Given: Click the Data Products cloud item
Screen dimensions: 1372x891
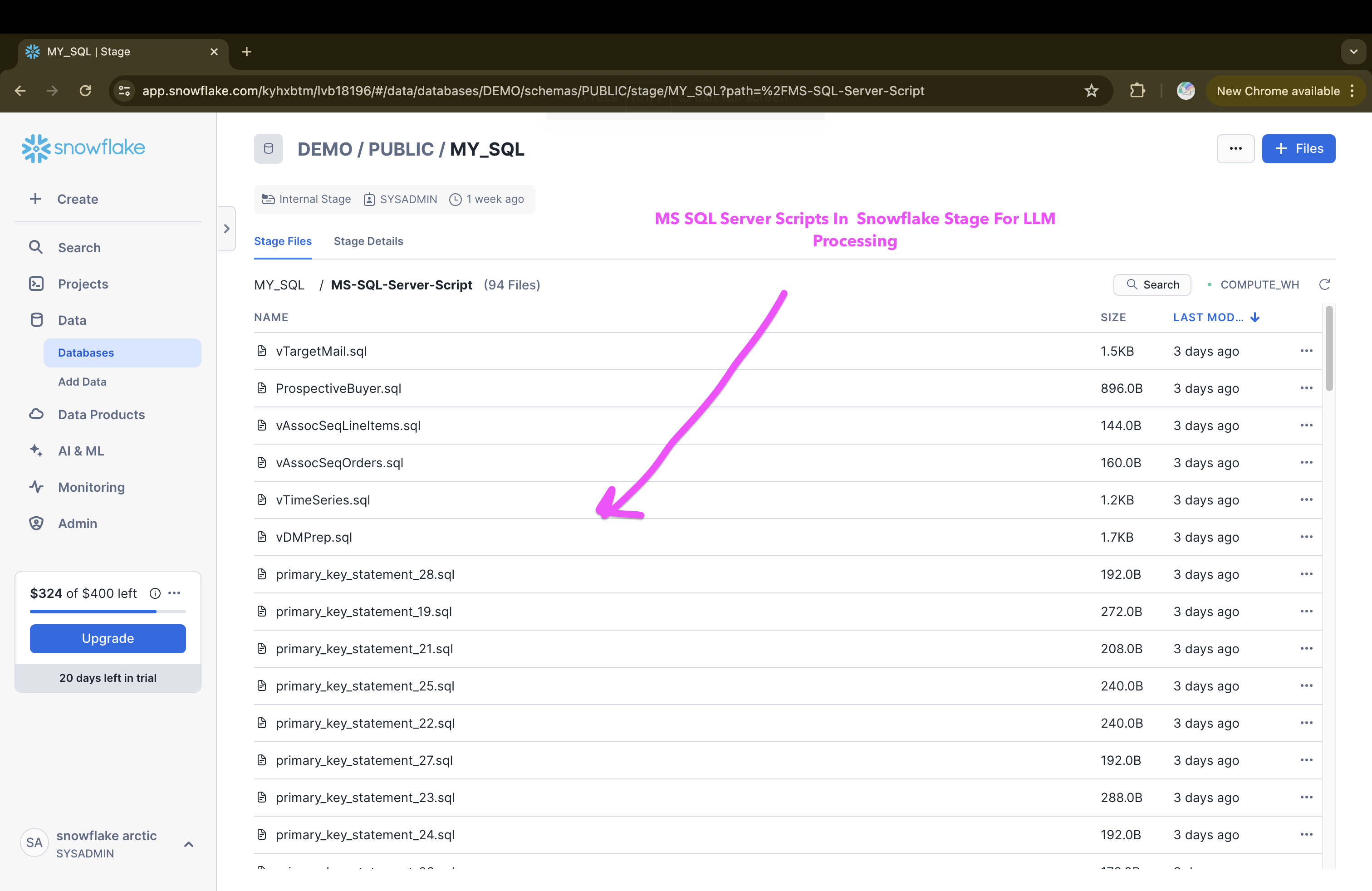Looking at the screenshot, I should click(101, 415).
